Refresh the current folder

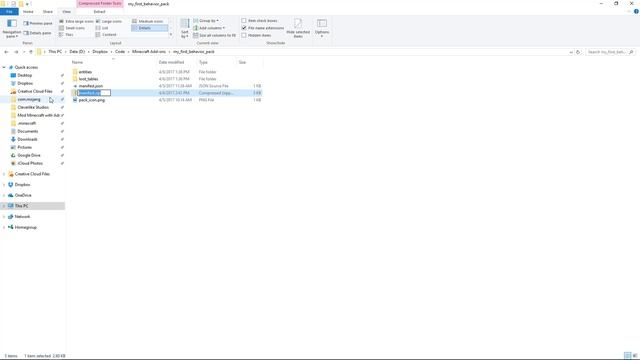pyautogui.click(x=578, y=52)
